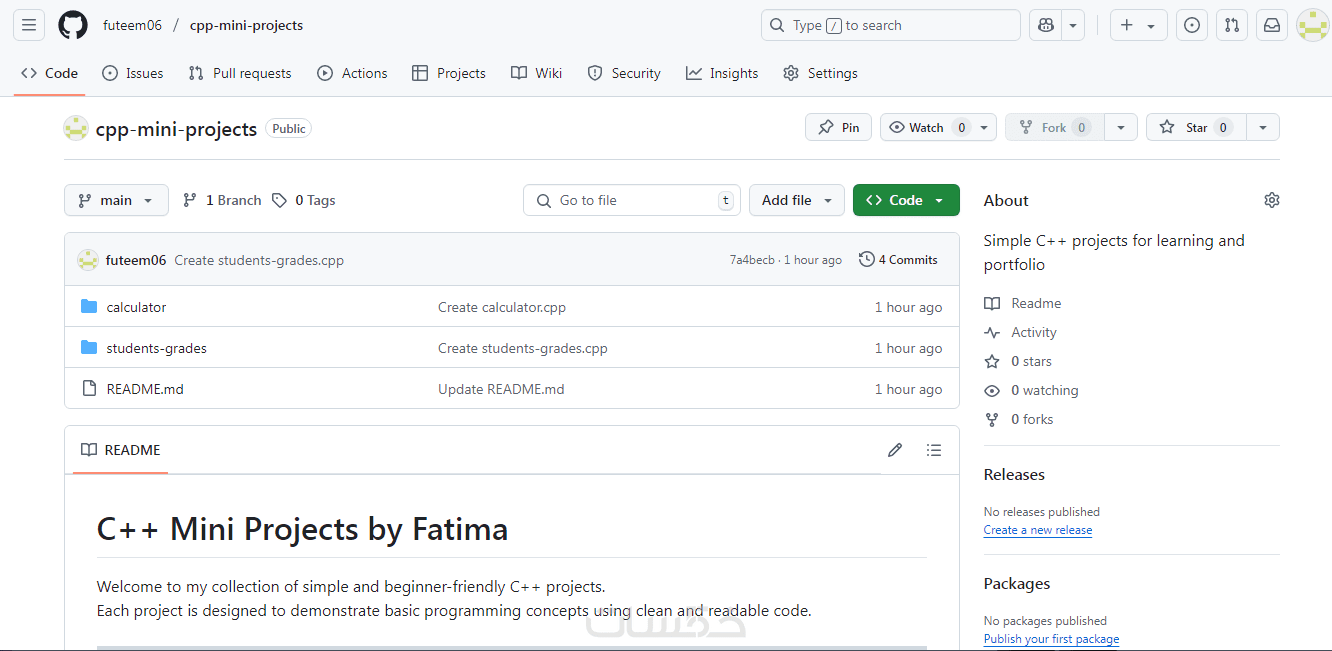This screenshot has width=1332, height=651.
Task: Open pull requests icon in header
Action: pos(1232,25)
